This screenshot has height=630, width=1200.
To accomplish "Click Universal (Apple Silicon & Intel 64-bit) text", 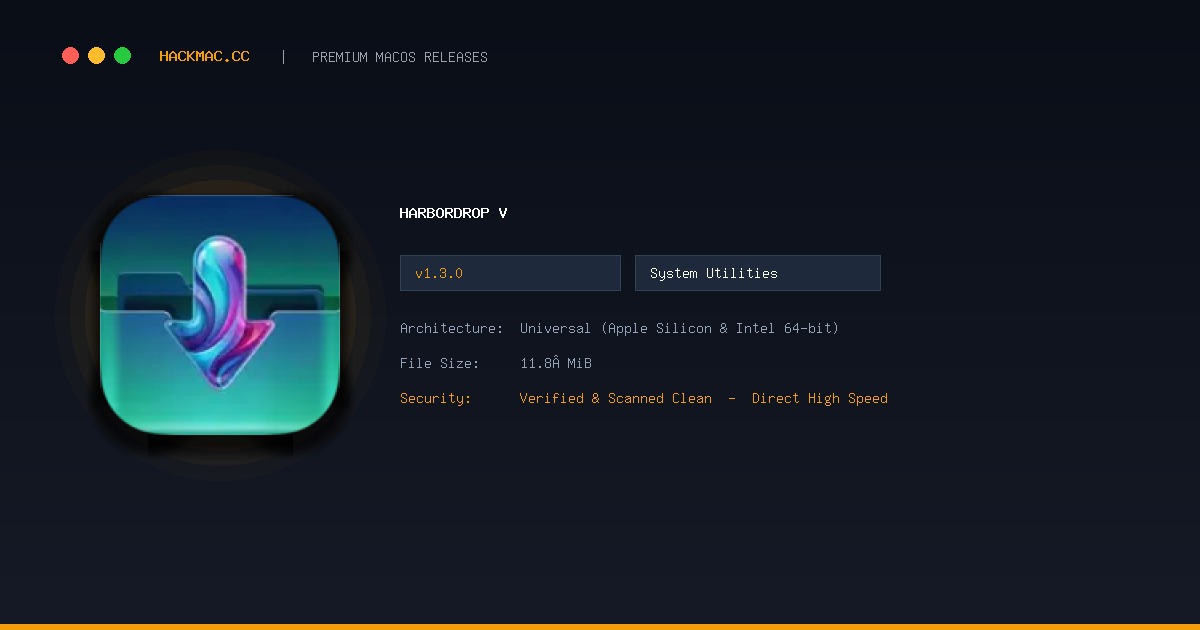I will click(680, 328).
